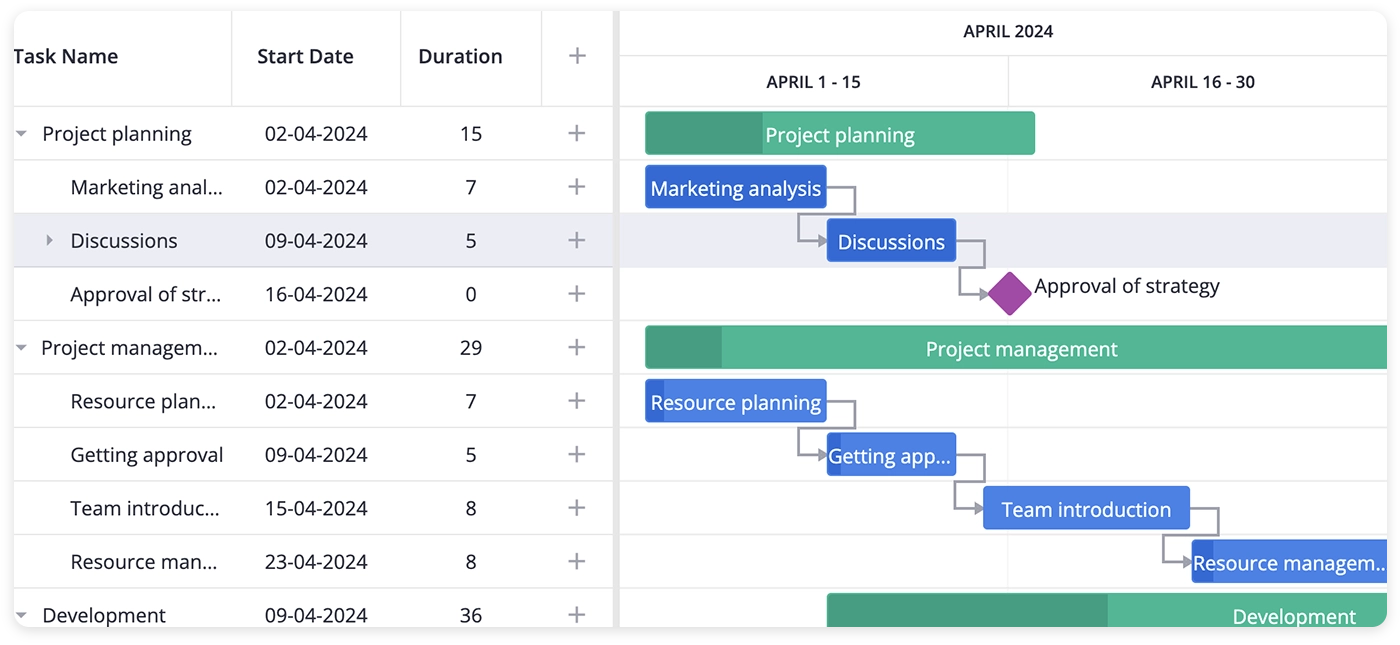The width and height of the screenshot is (1400, 645).
Task: Click plus icon in Development row
Action: 577,615
